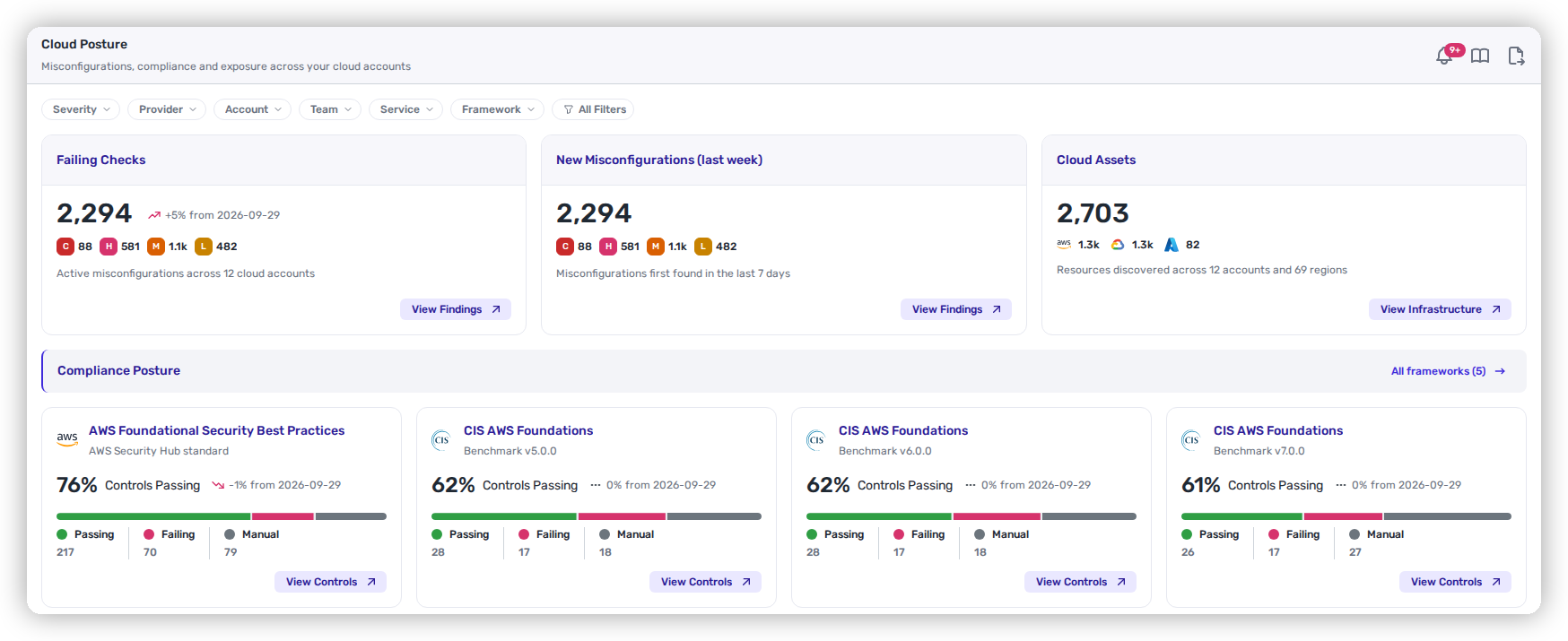Image resolution: width=1568 pixels, height=641 pixels.
Task: Click the Google Cloud logo in Cloud Assets
Action: pyautogui.click(x=1118, y=244)
